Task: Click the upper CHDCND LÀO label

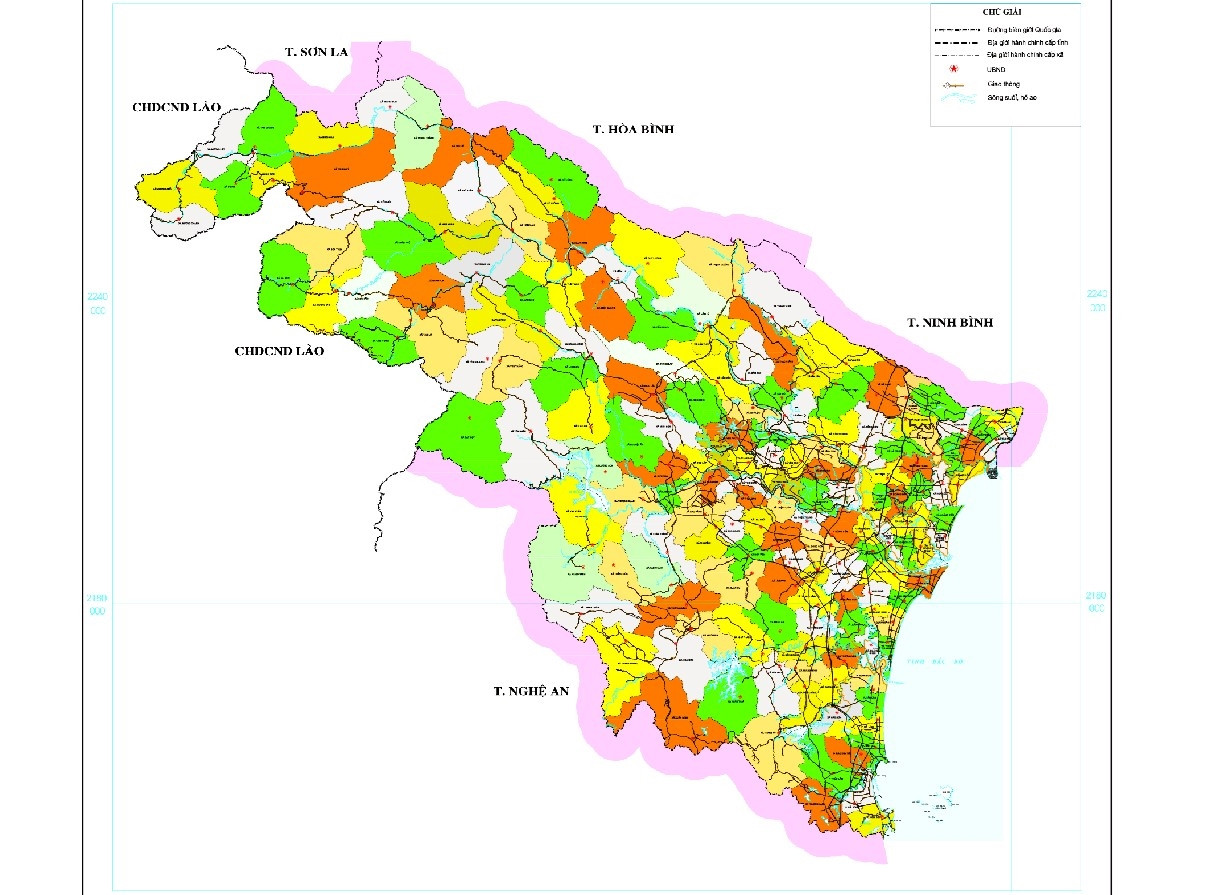Action: [176, 106]
